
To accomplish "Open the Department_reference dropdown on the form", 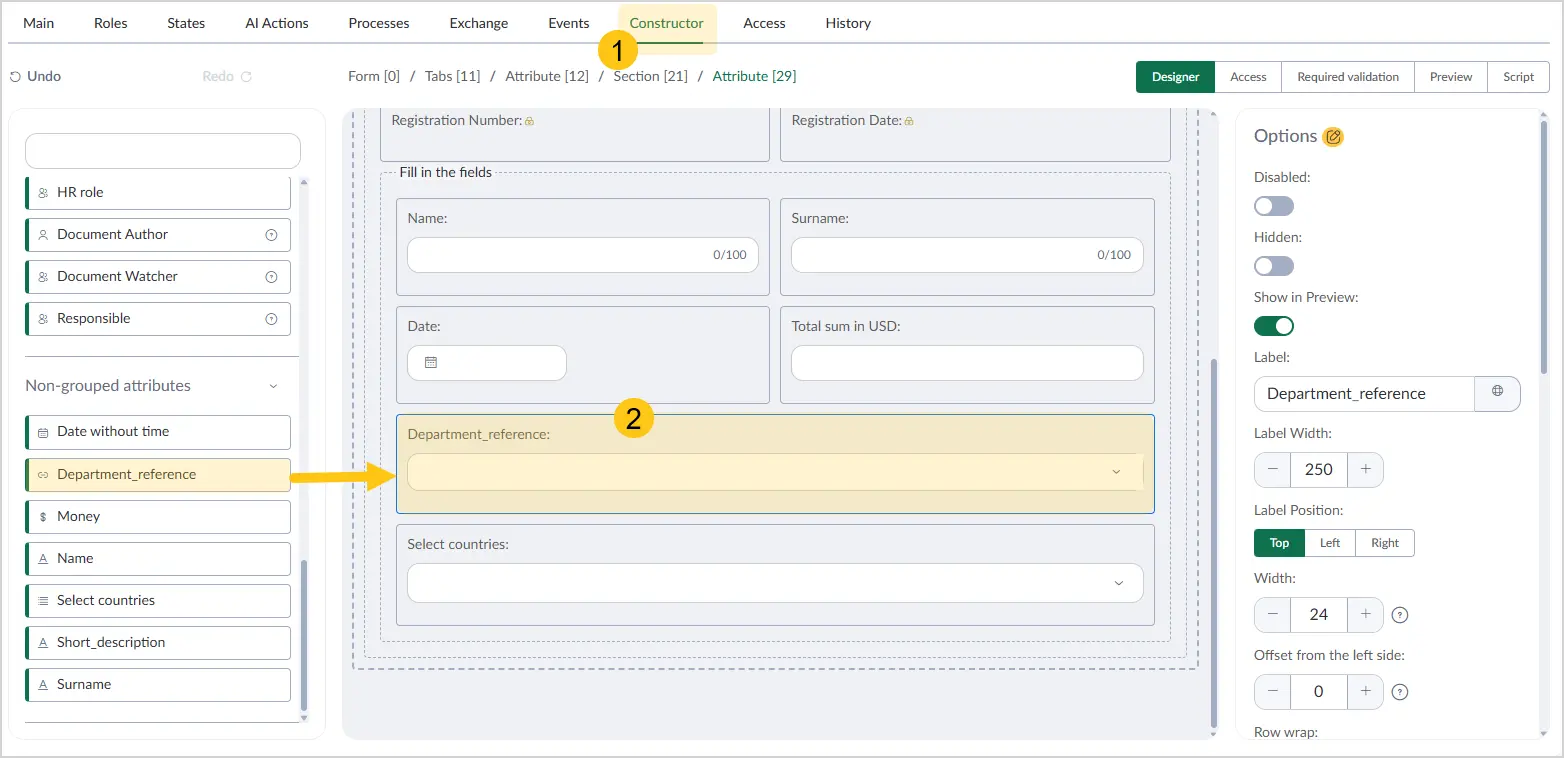I will [775, 472].
